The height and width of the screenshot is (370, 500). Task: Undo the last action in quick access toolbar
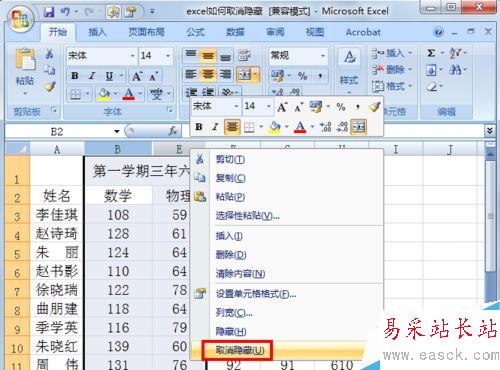(x=66, y=12)
